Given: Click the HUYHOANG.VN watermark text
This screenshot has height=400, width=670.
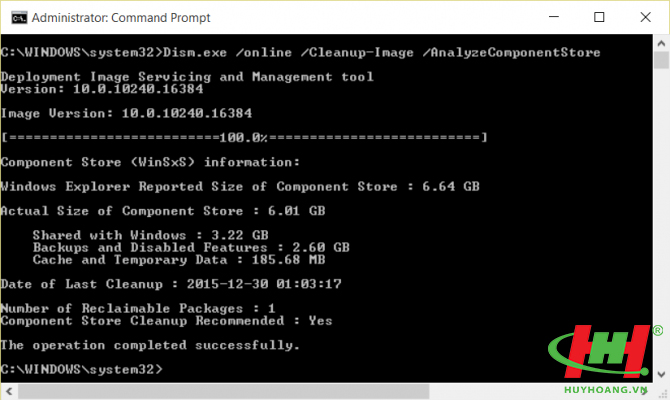Looking at the screenshot, I should (x=605, y=390).
